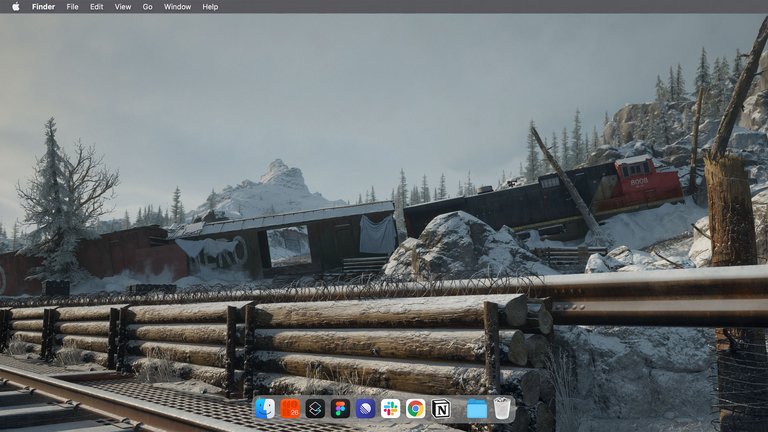Launch Notion from the Dock

pos(440,408)
